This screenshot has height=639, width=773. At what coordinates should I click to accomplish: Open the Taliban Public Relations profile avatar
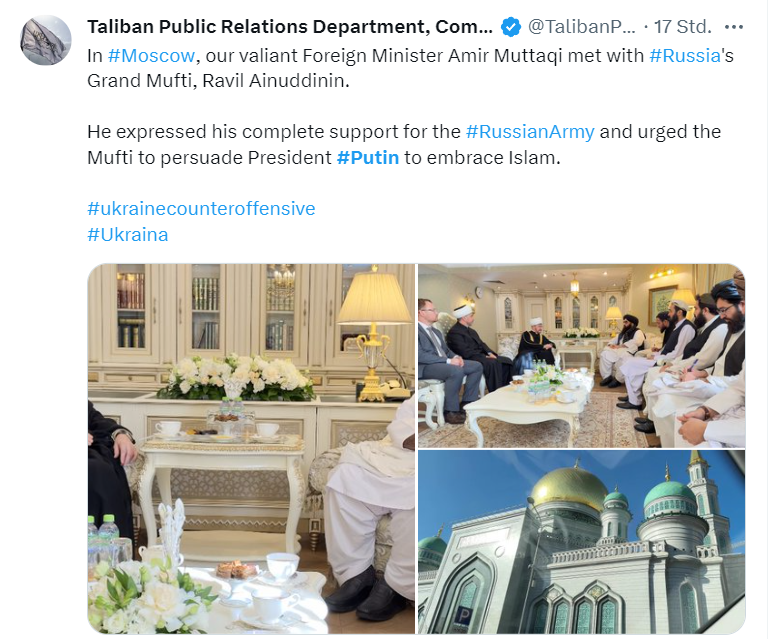tap(46, 40)
